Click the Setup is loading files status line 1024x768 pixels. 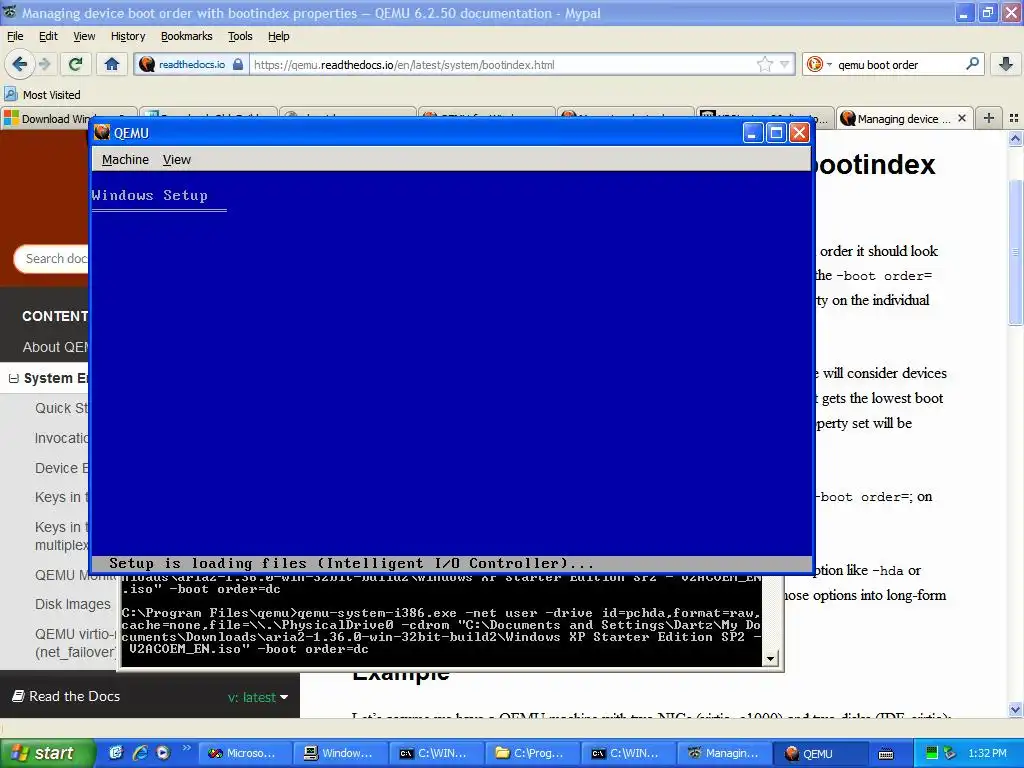[x=351, y=563]
